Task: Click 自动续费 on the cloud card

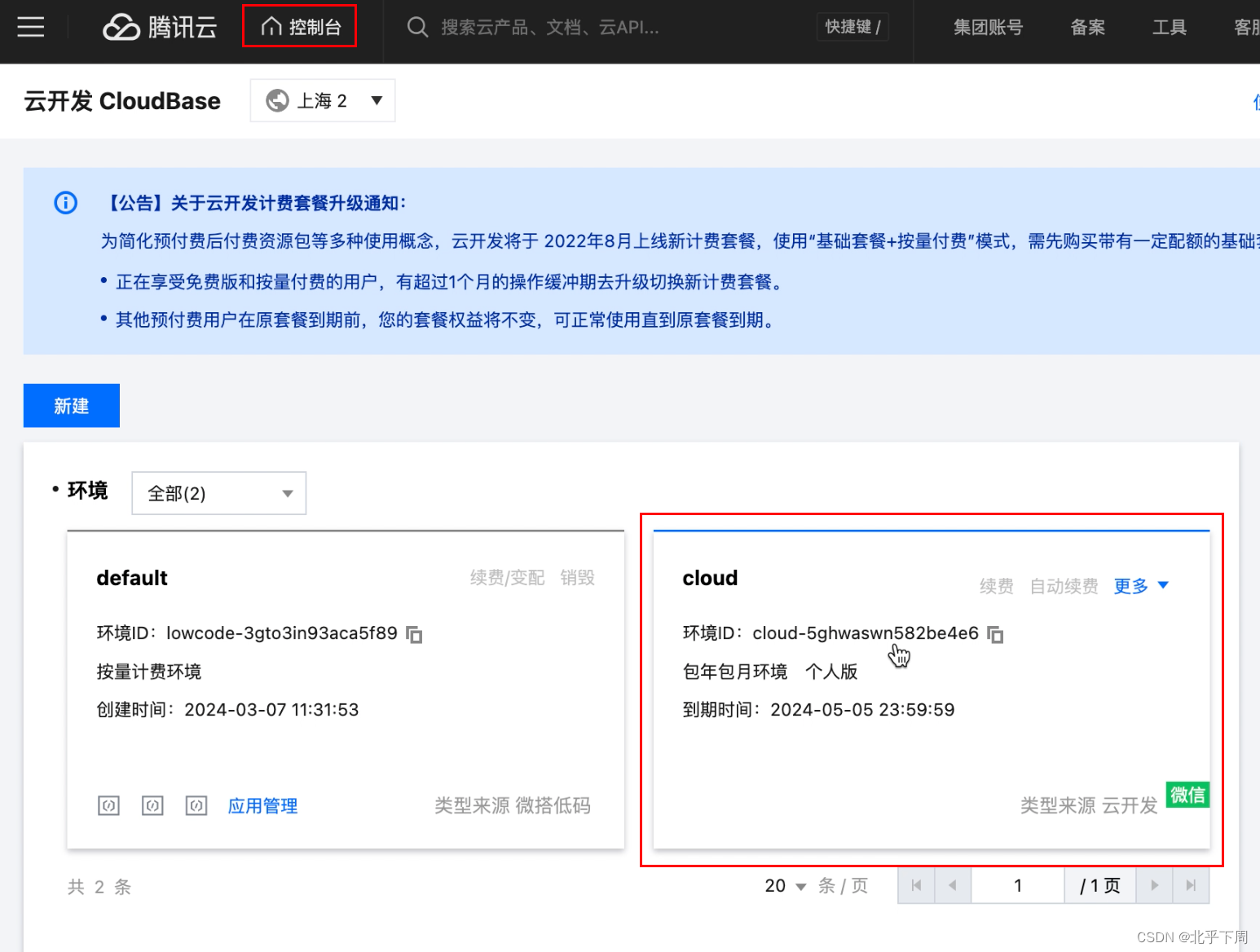Action: pos(1064,586)
